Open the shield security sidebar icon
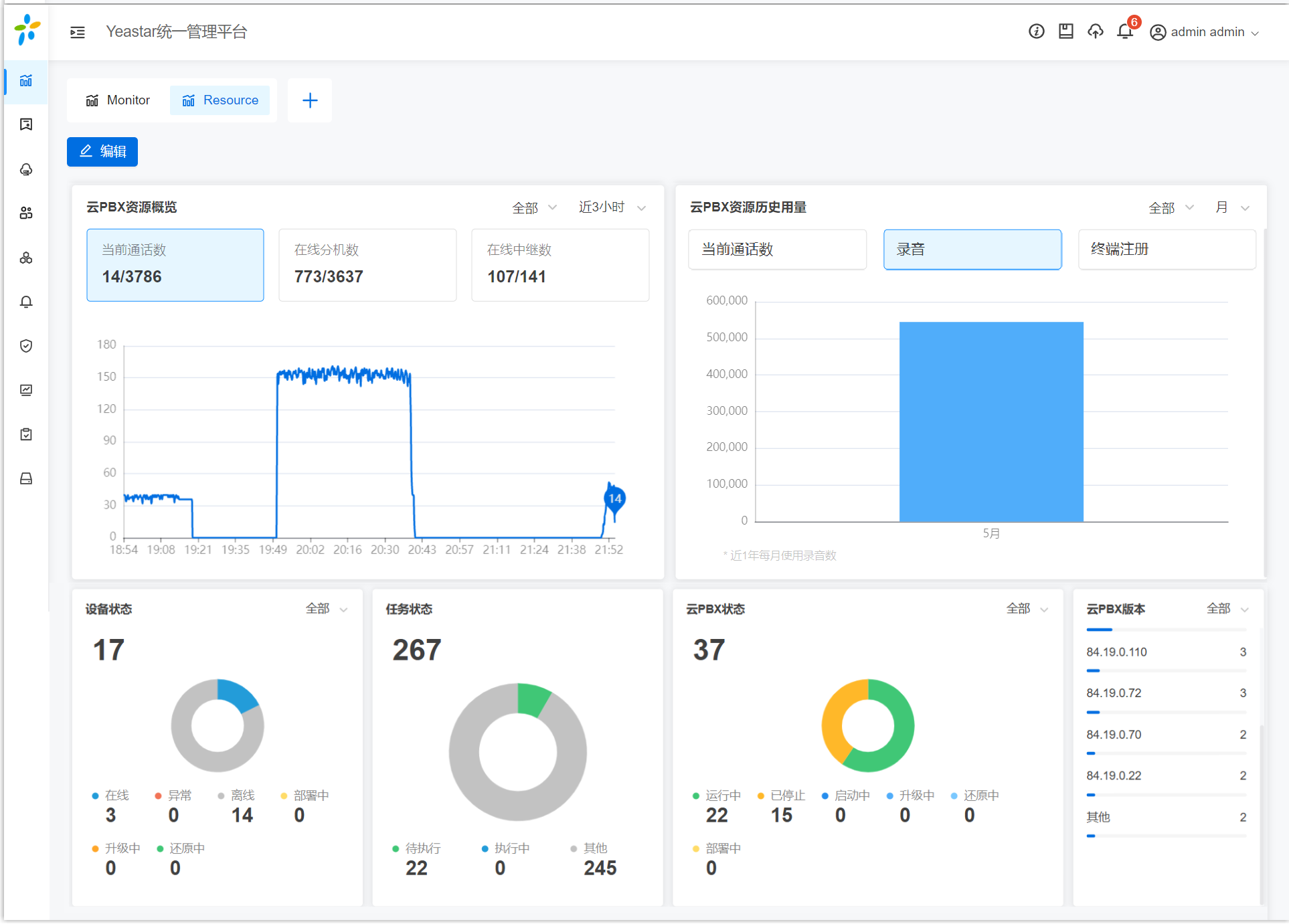The width and height of the screenshot is (1289, 924). [x=26, y=346]
